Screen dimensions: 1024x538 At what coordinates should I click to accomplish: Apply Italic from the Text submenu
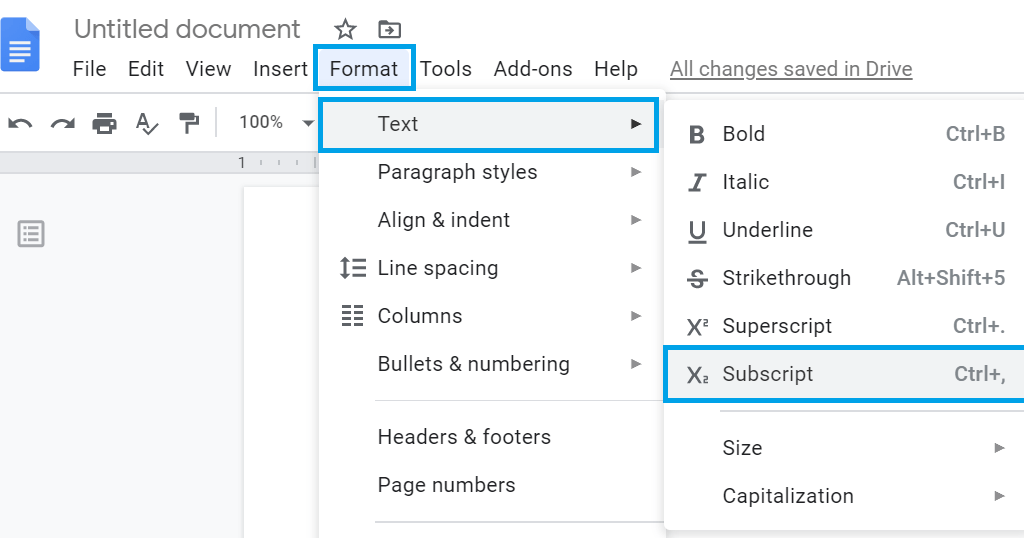844,182
